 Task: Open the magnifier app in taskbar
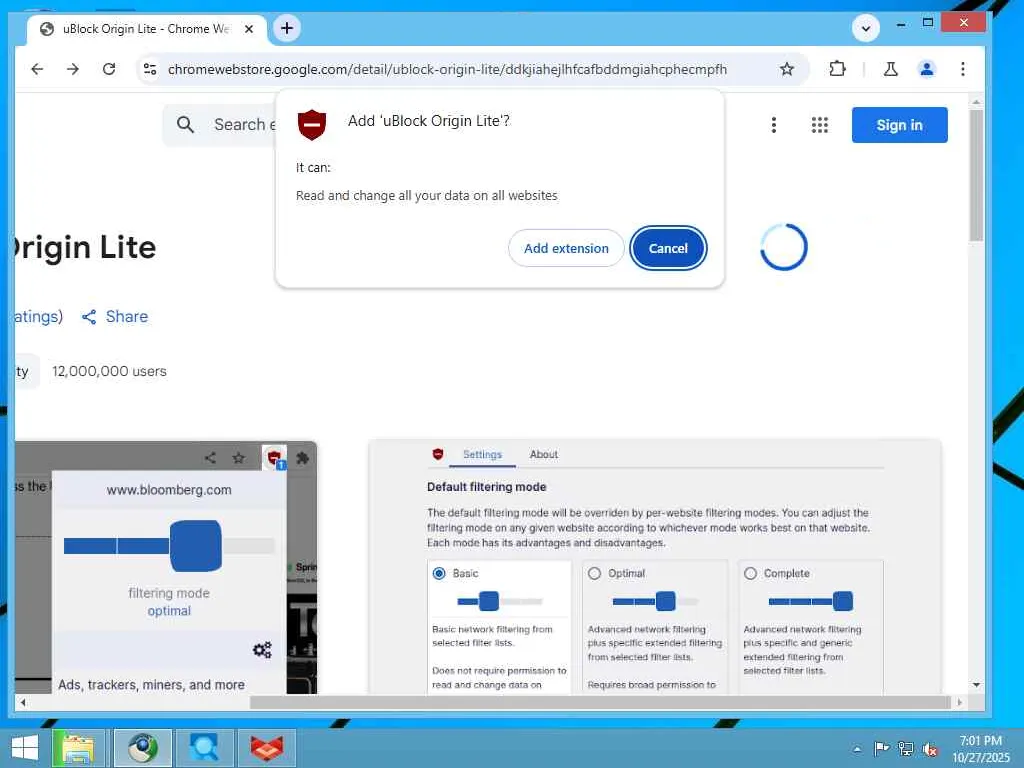tap(204, 748)
